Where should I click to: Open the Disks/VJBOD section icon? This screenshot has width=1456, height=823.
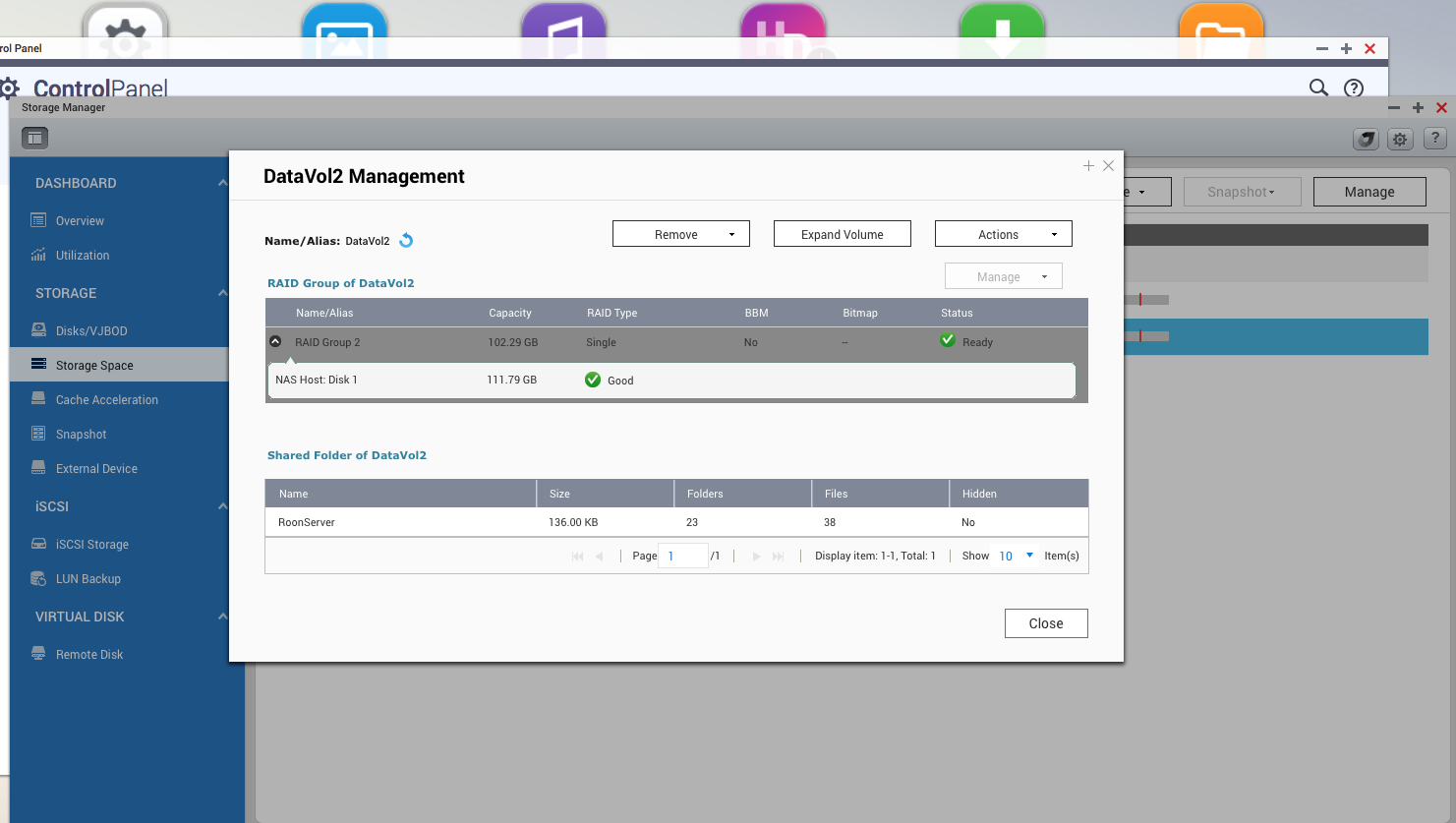pos(36,330)
